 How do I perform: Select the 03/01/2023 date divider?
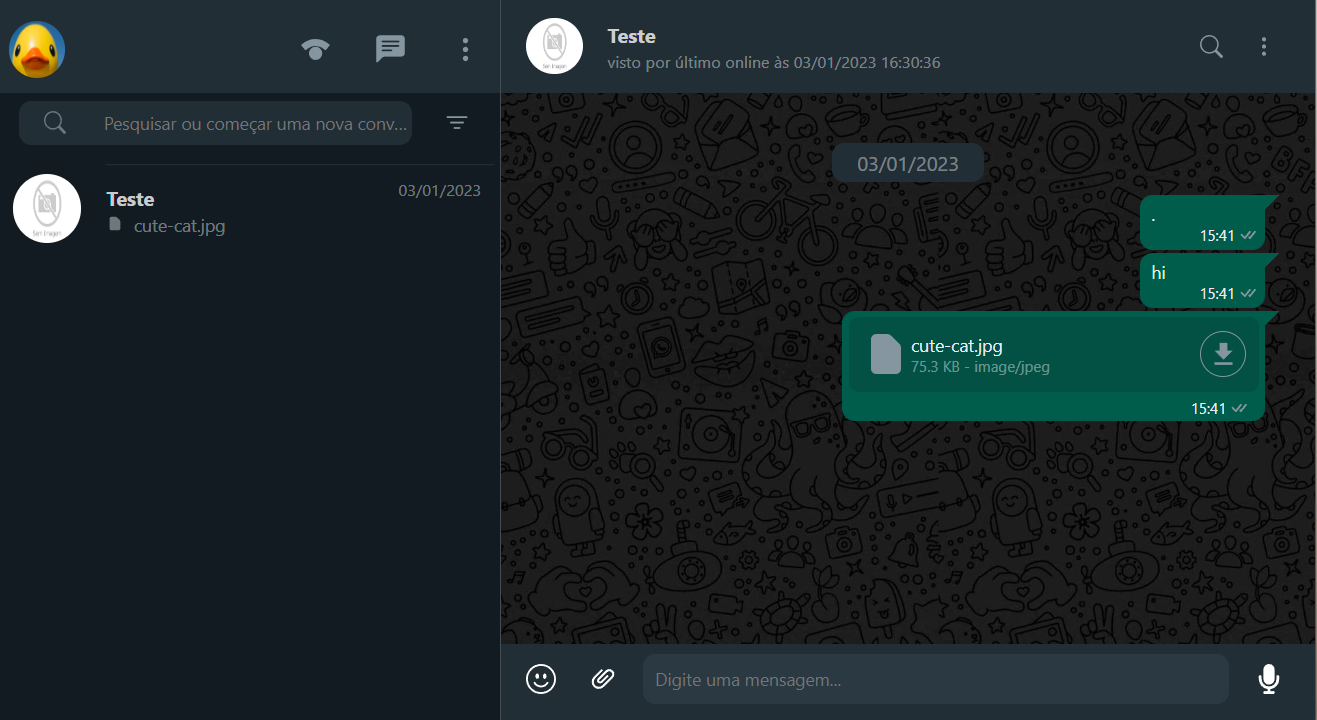click(907, 162)
